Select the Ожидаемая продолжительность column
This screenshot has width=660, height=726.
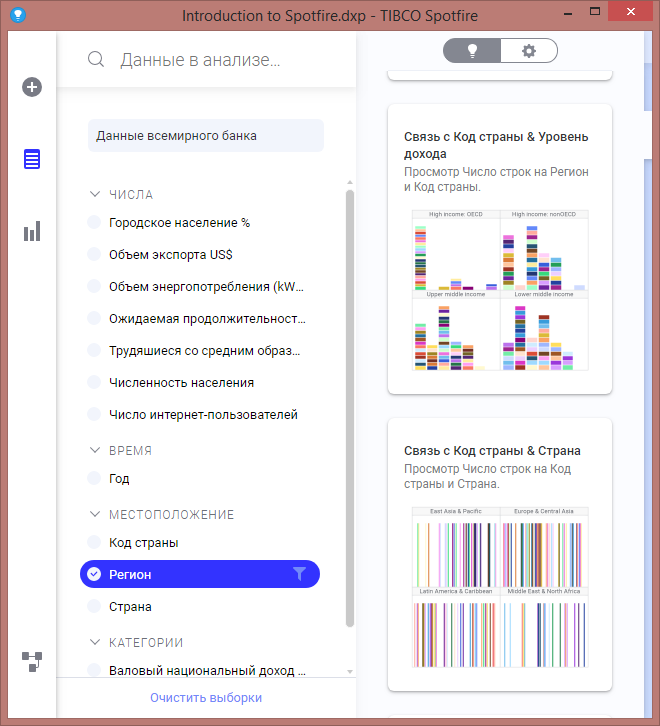[200, 319]
